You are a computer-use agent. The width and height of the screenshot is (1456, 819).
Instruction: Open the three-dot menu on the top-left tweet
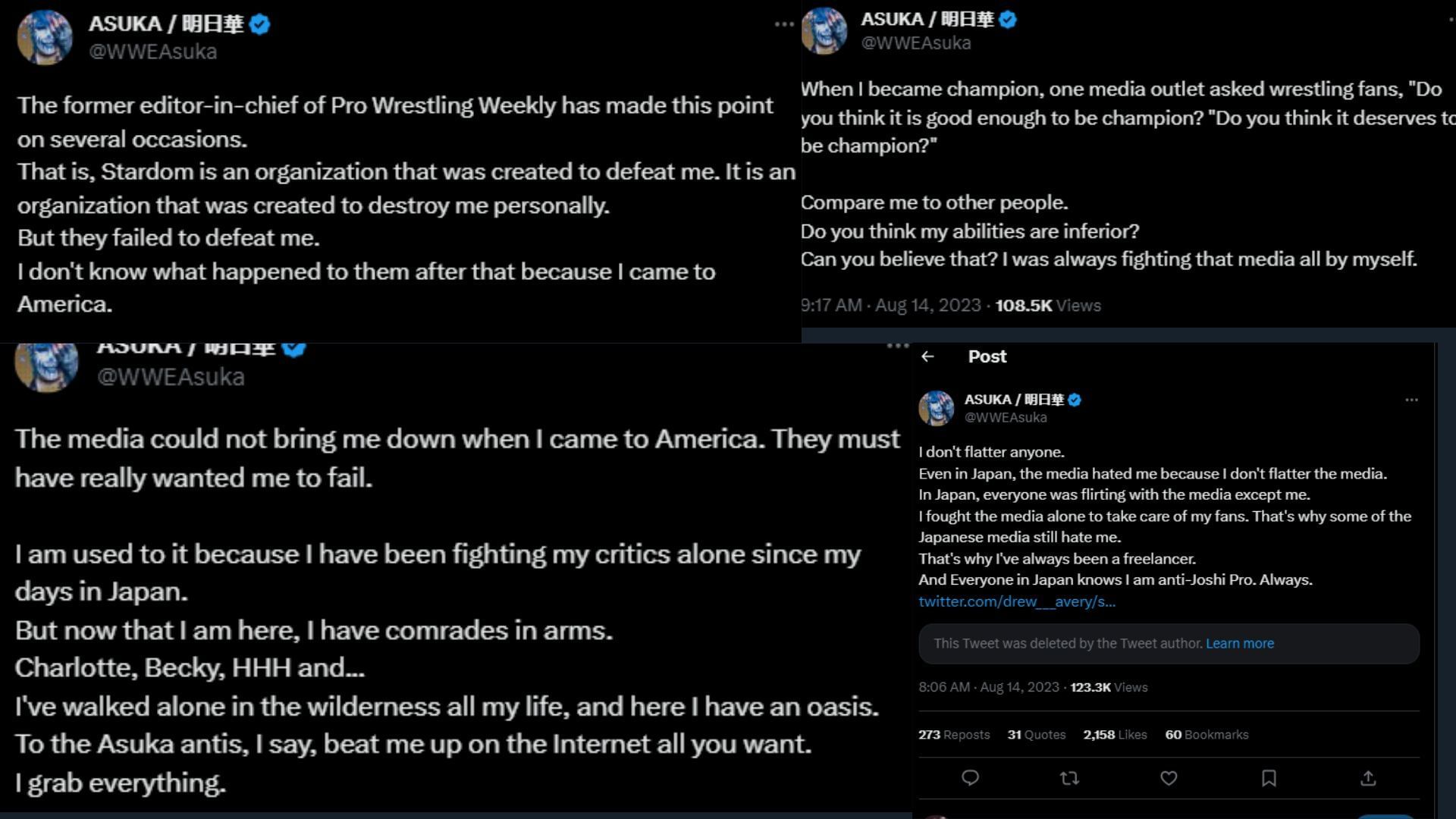tap(784, 24)
